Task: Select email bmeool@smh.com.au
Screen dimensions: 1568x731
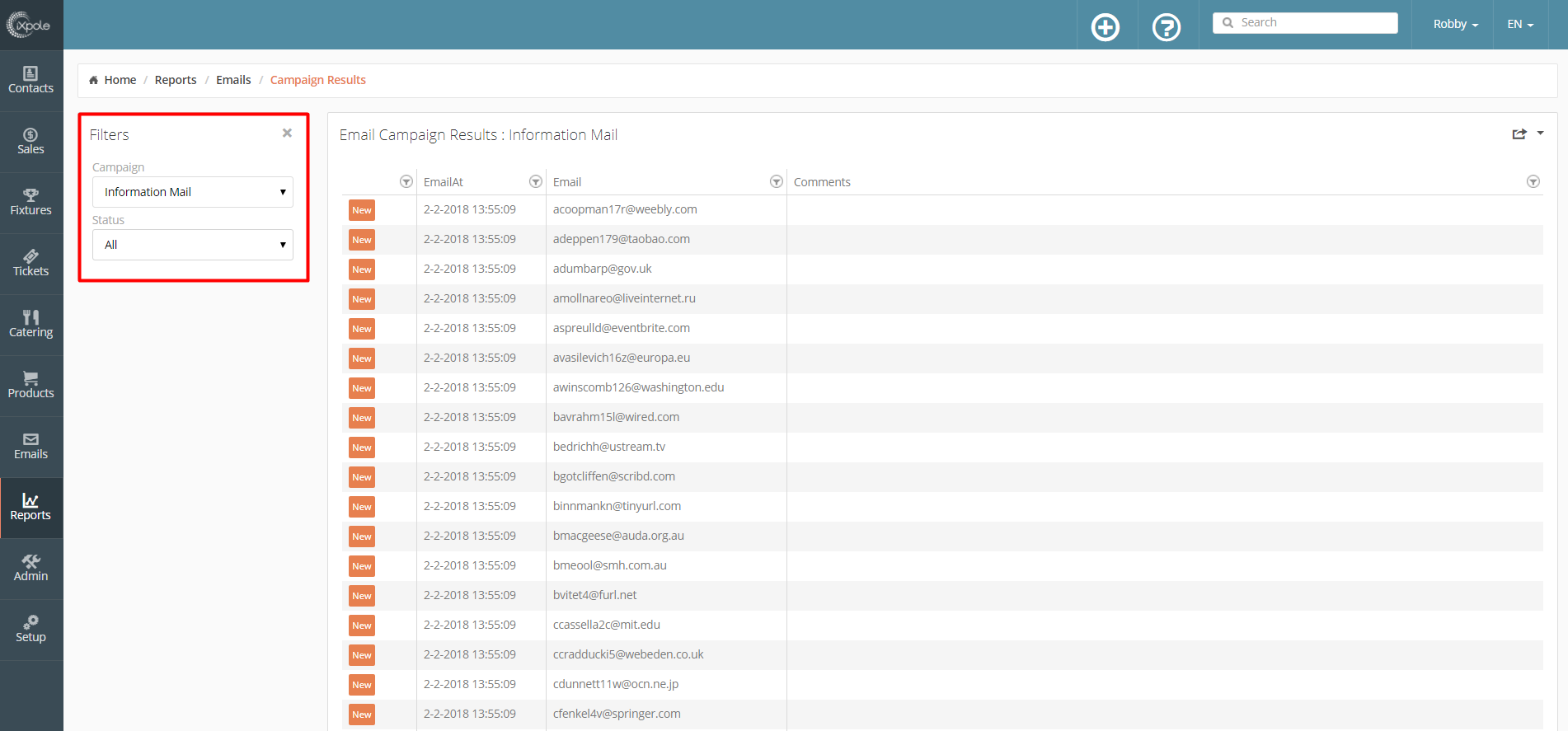Action: pos(610,565)
